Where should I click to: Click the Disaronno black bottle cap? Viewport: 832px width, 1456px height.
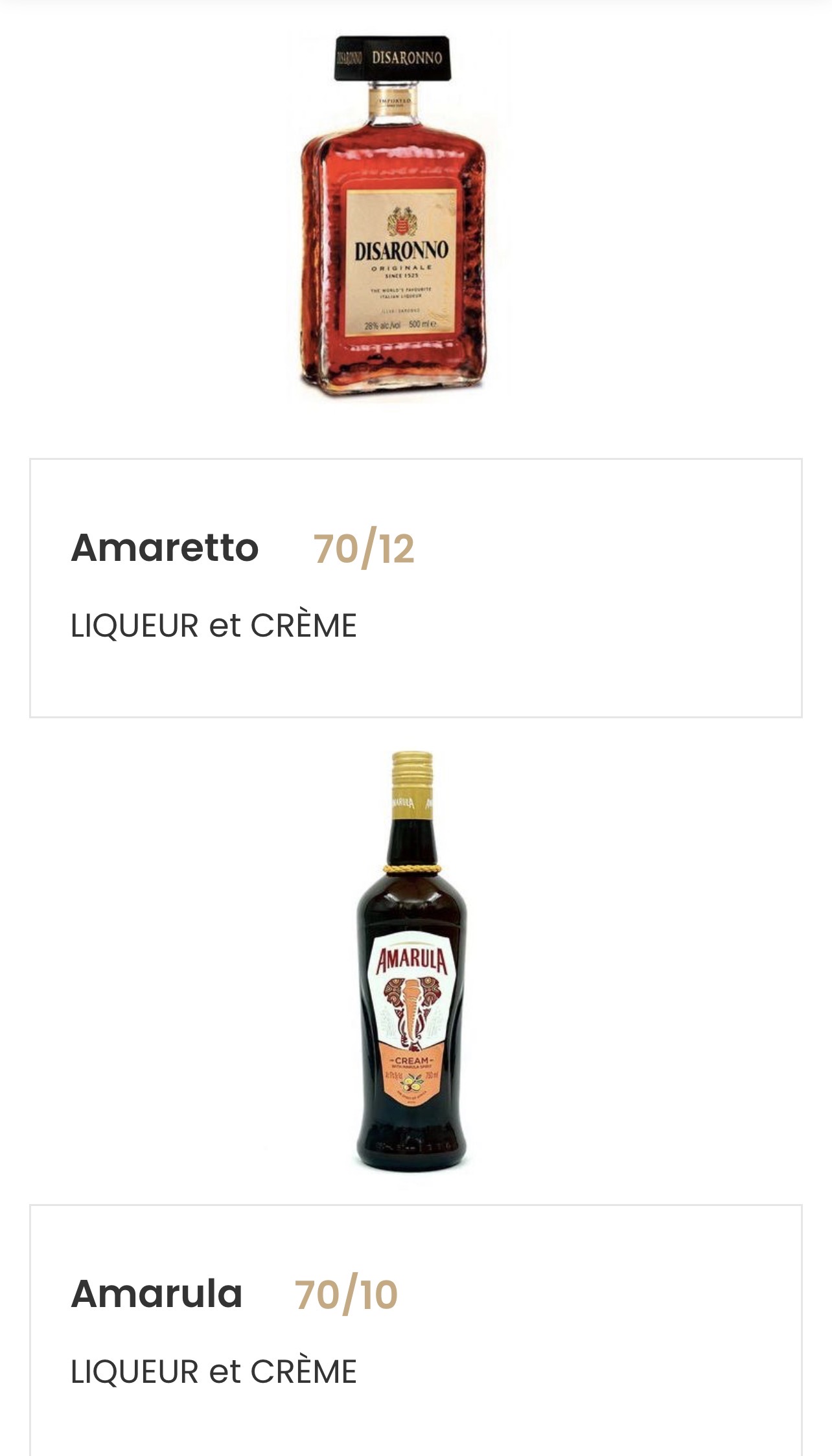[x=393, y=58]
